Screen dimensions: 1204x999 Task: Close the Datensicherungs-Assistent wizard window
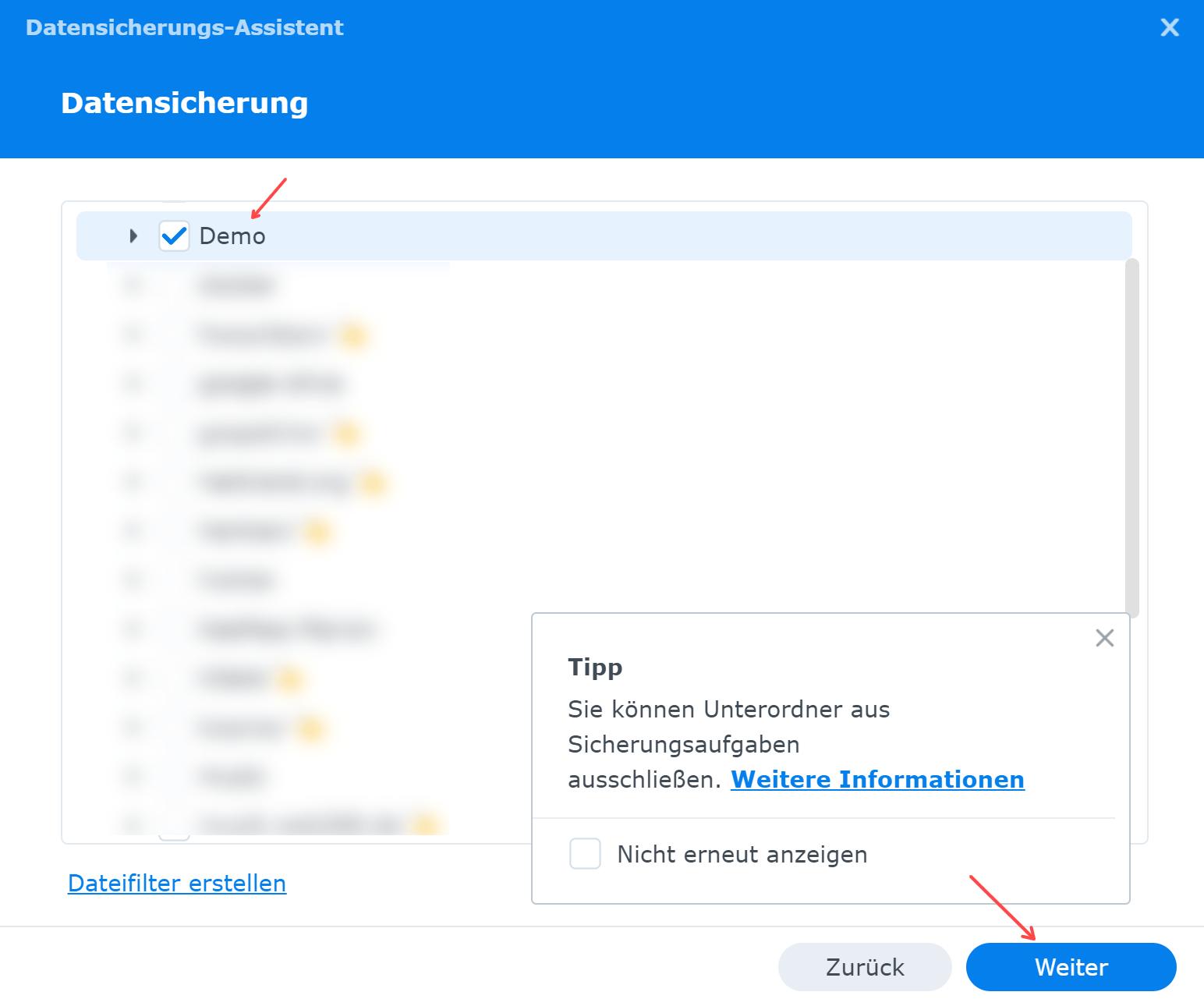coord(1169,28)
